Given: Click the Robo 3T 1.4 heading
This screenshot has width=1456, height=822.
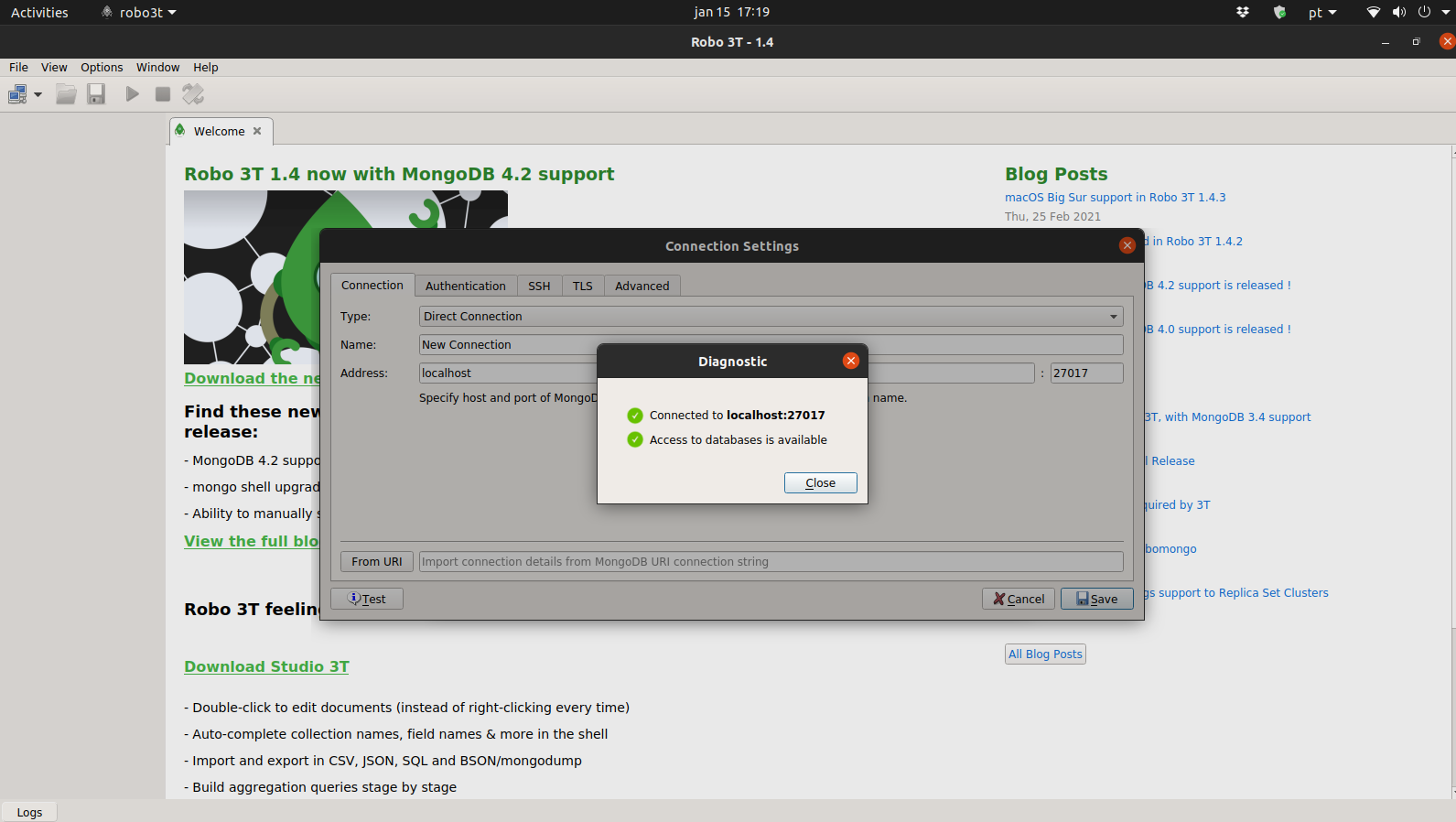Looking at the screenshot, I should [399, 174].
